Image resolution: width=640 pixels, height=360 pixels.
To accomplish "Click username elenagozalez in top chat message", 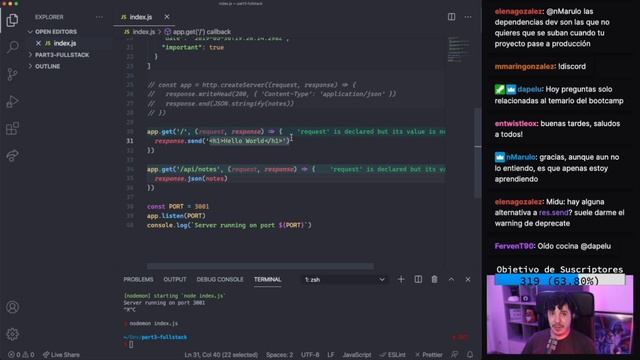I will [x=518, y=11].
